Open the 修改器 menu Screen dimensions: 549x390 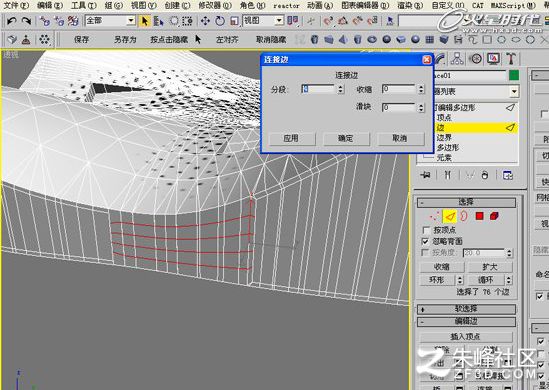coord(215,6)
